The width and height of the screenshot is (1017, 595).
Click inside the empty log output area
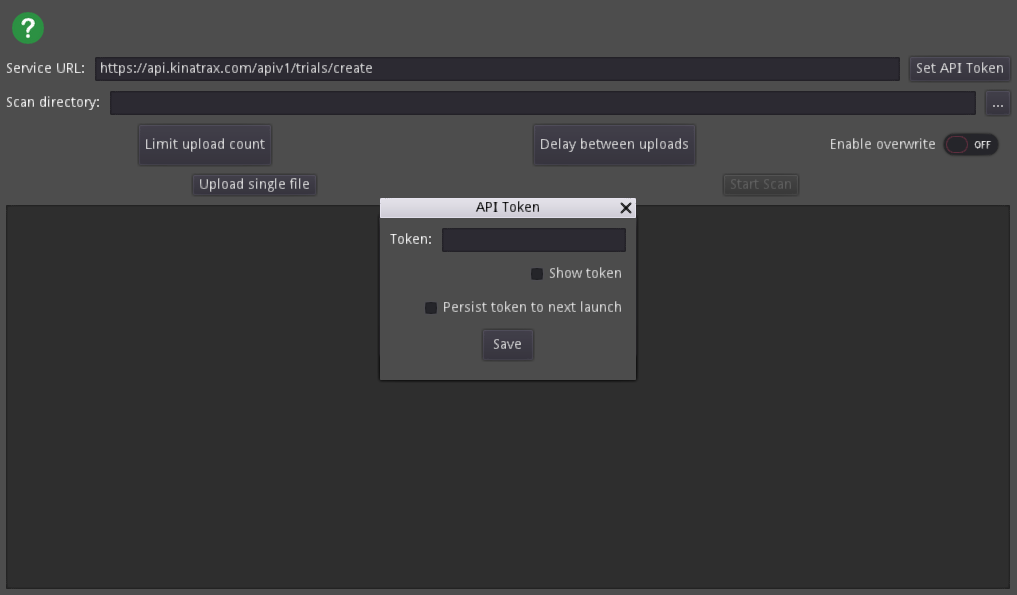[x=200, y=450]
